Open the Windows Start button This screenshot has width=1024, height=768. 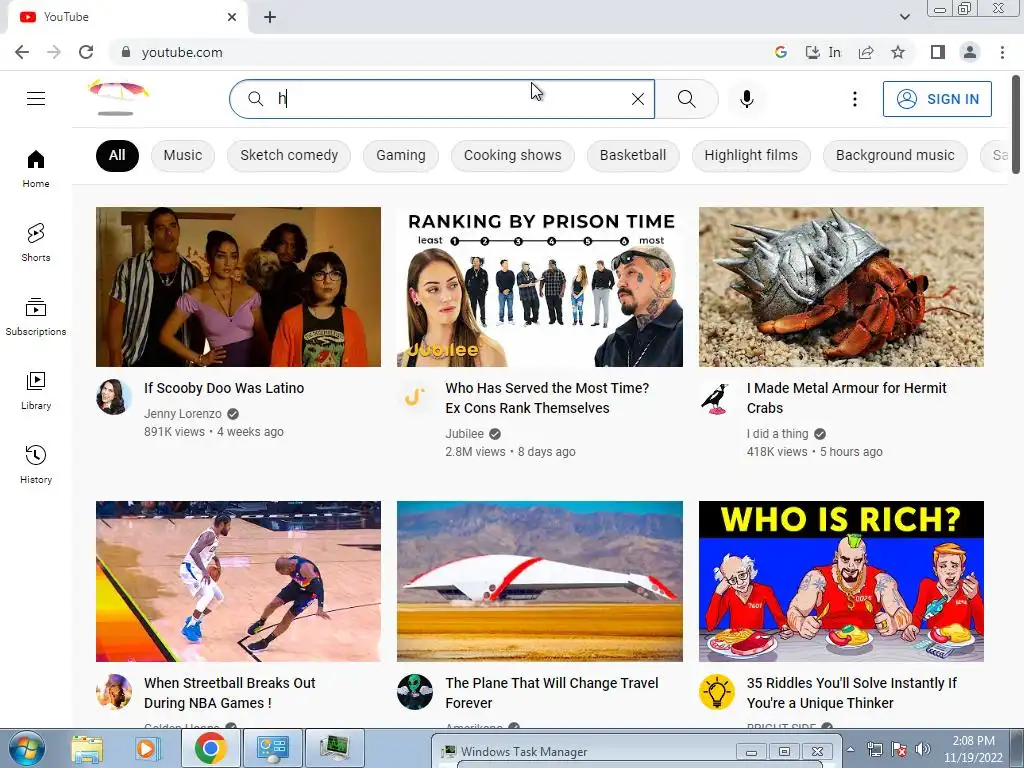tap(26, 748)
